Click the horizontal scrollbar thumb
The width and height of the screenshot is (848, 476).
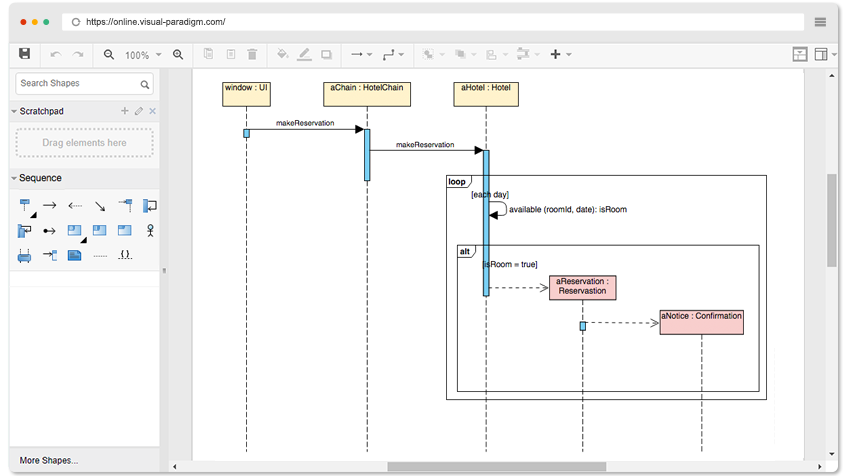click(x=496, y=467)
